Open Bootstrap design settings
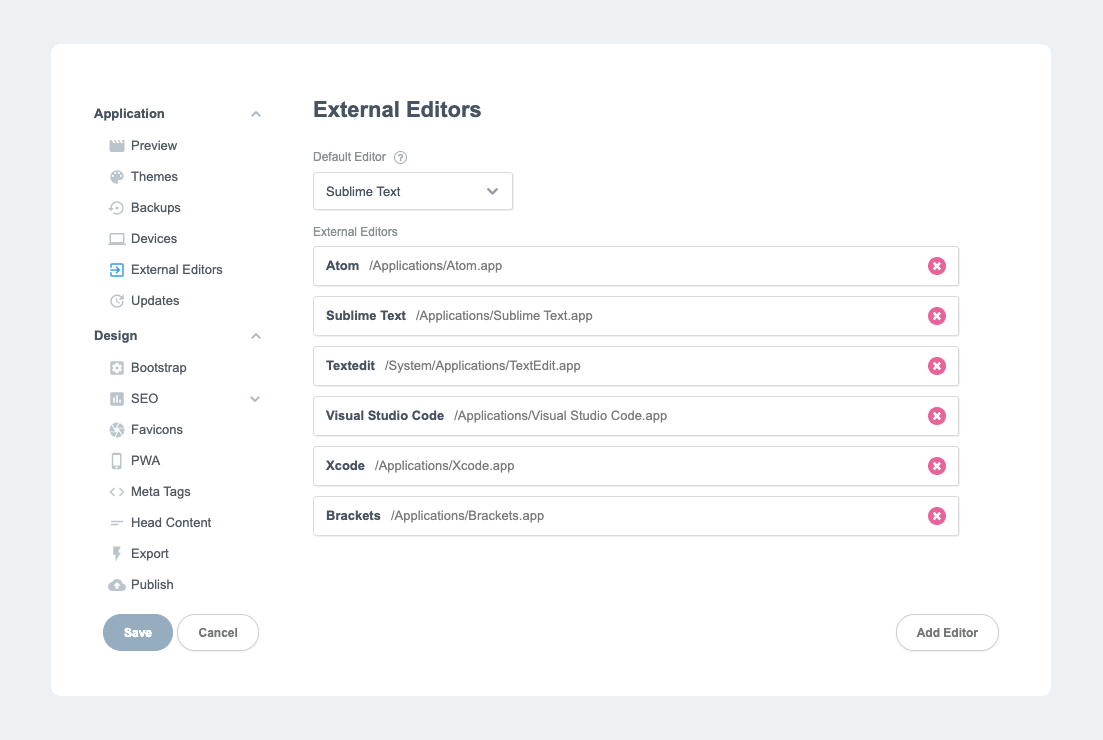Image resolution: width=1103 pixels, height=740 pixels. click(158, 368)
